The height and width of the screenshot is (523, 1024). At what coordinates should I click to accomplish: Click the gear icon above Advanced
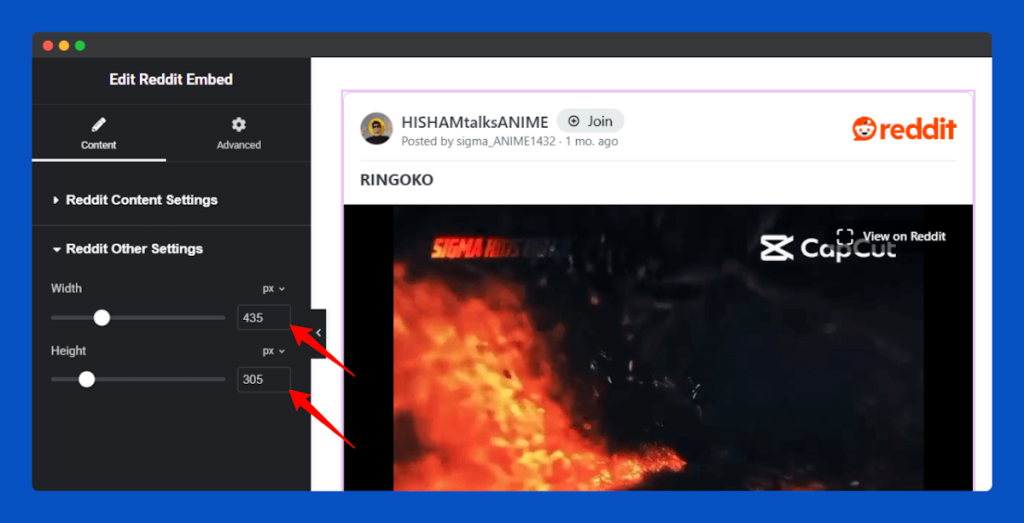tap(238, 124)
